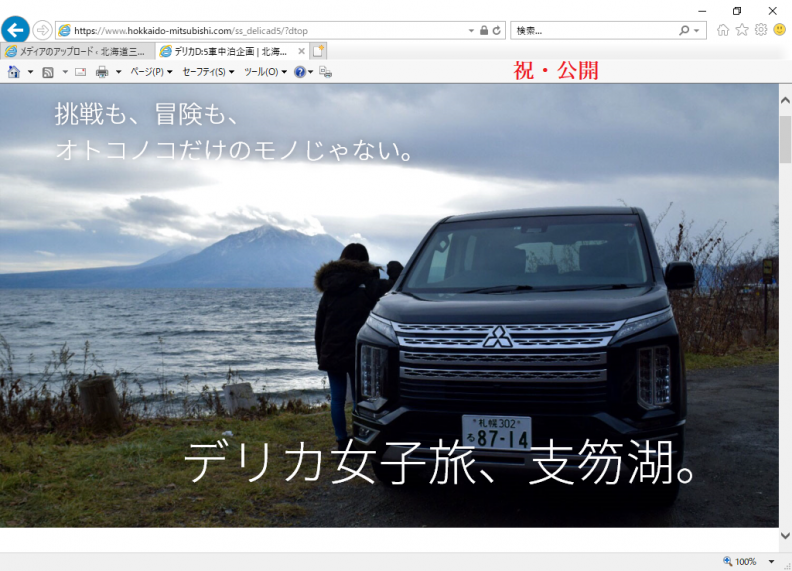The image size is (792, 571).
Task: Click the last command bar icon after Help
Action: pos(326,73)
